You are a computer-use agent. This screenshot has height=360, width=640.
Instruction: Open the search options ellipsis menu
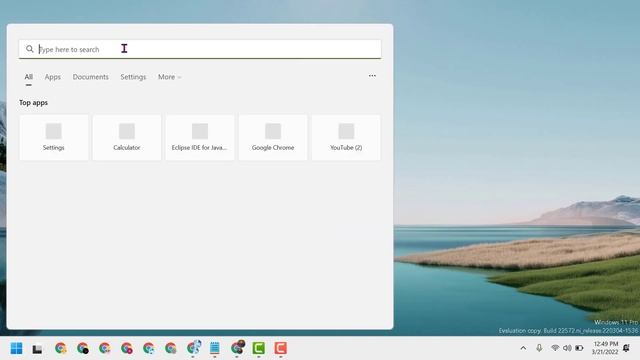tap(372, 76)
